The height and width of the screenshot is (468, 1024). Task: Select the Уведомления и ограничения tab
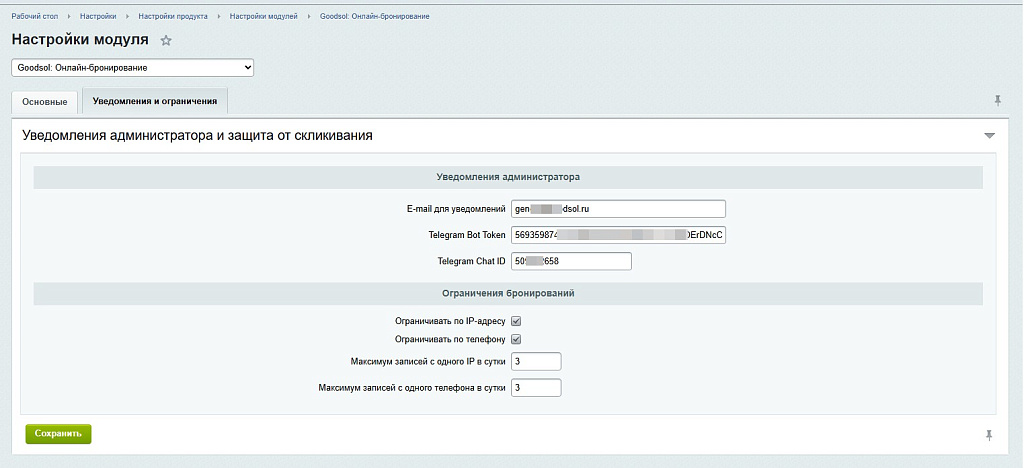pyautogui.click(x=155, y=101)
